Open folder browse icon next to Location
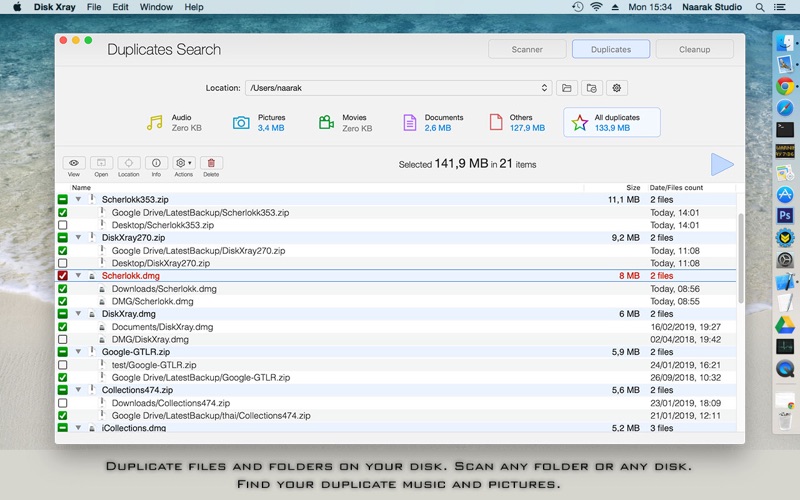 [566, 88]
